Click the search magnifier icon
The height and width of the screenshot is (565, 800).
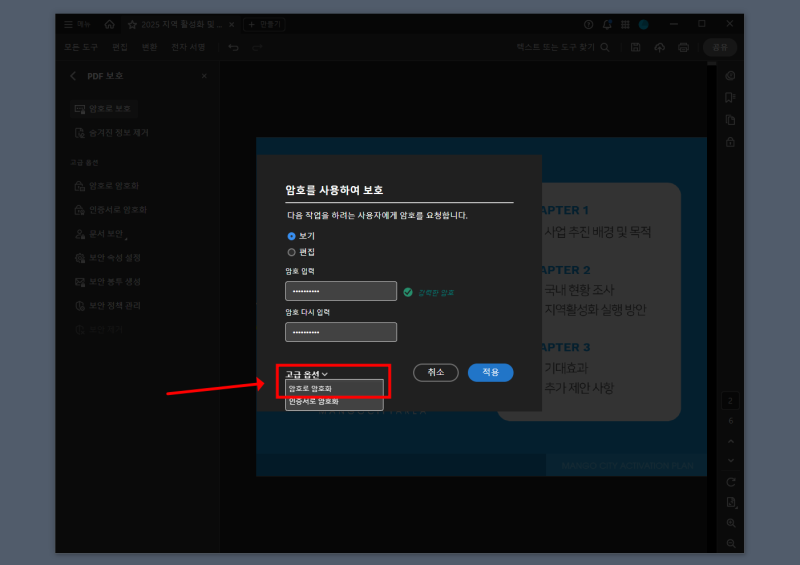tap(605, 47)
